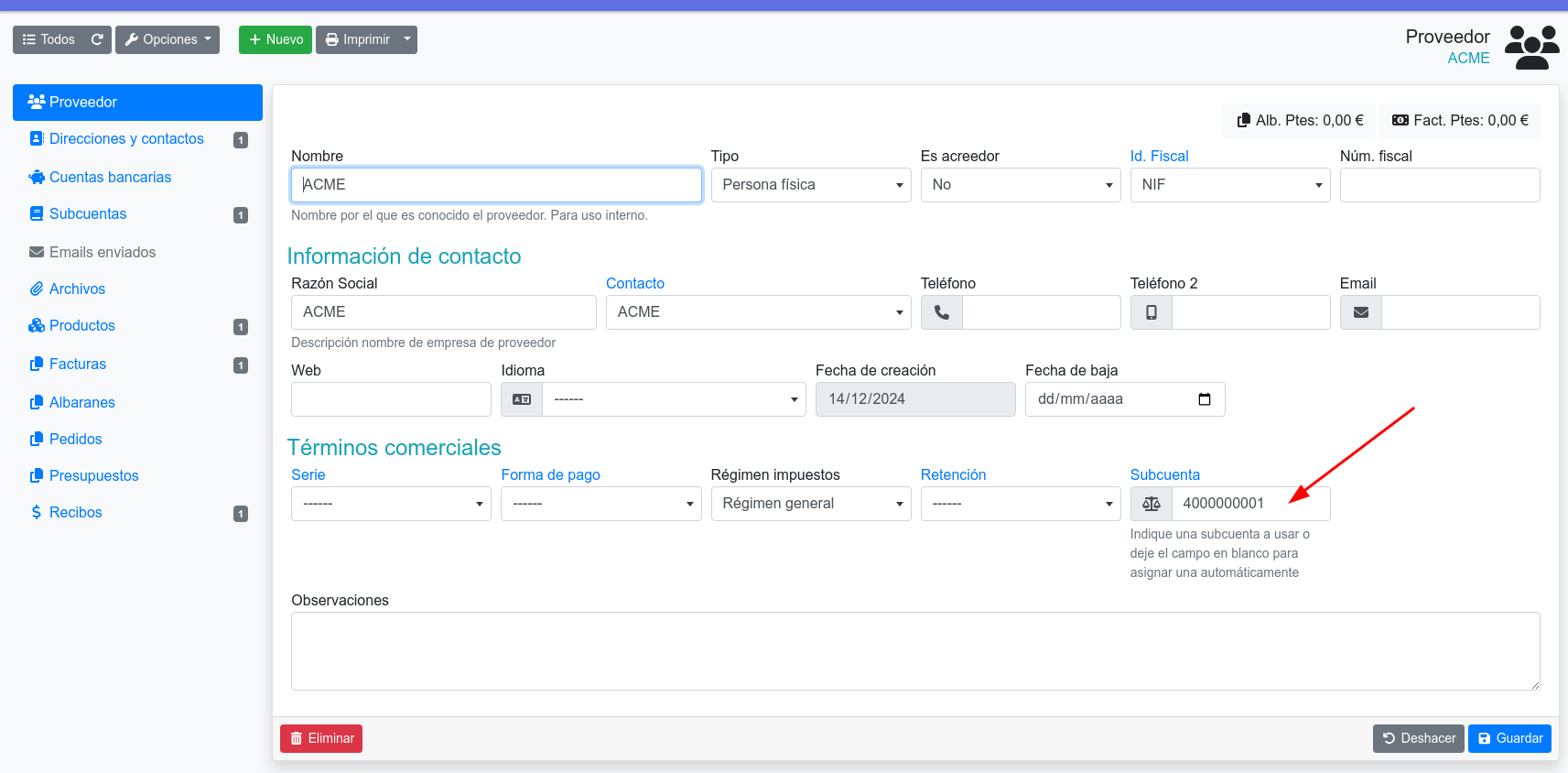Click the Email input field

[x=1461, y=312]
